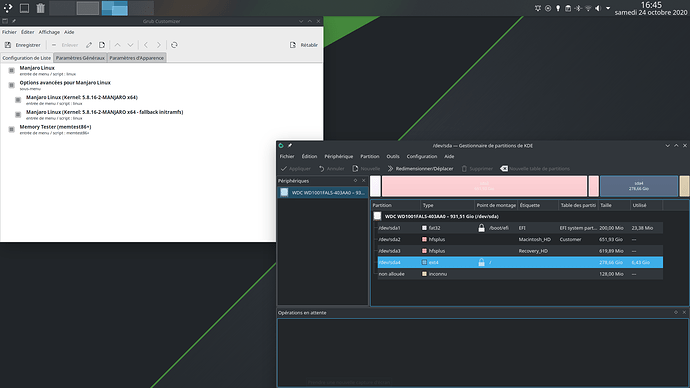Click the Supprimer delete toolbar button
This screenshot has height=388, width=690.
pyautogui.click(x=477, y=168)
